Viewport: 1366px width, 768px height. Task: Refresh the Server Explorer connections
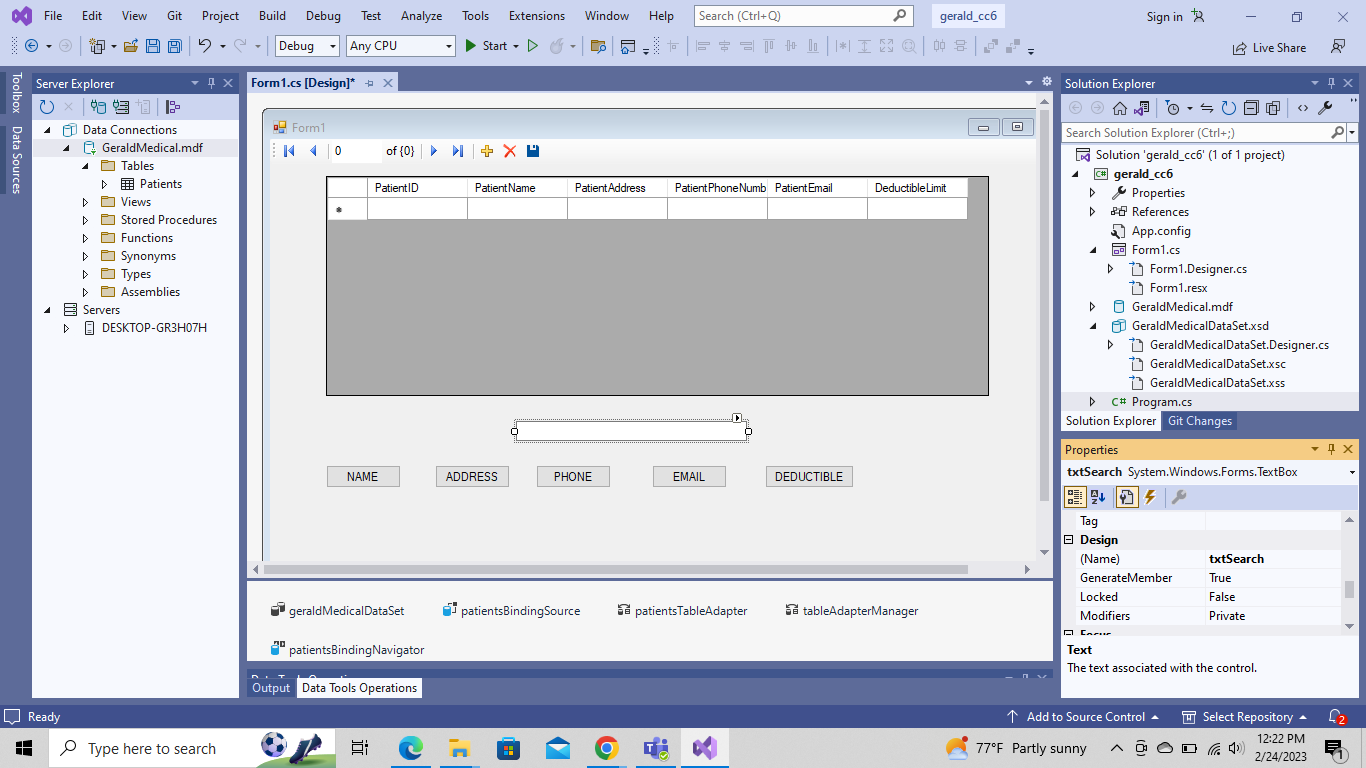pos(48,106)
